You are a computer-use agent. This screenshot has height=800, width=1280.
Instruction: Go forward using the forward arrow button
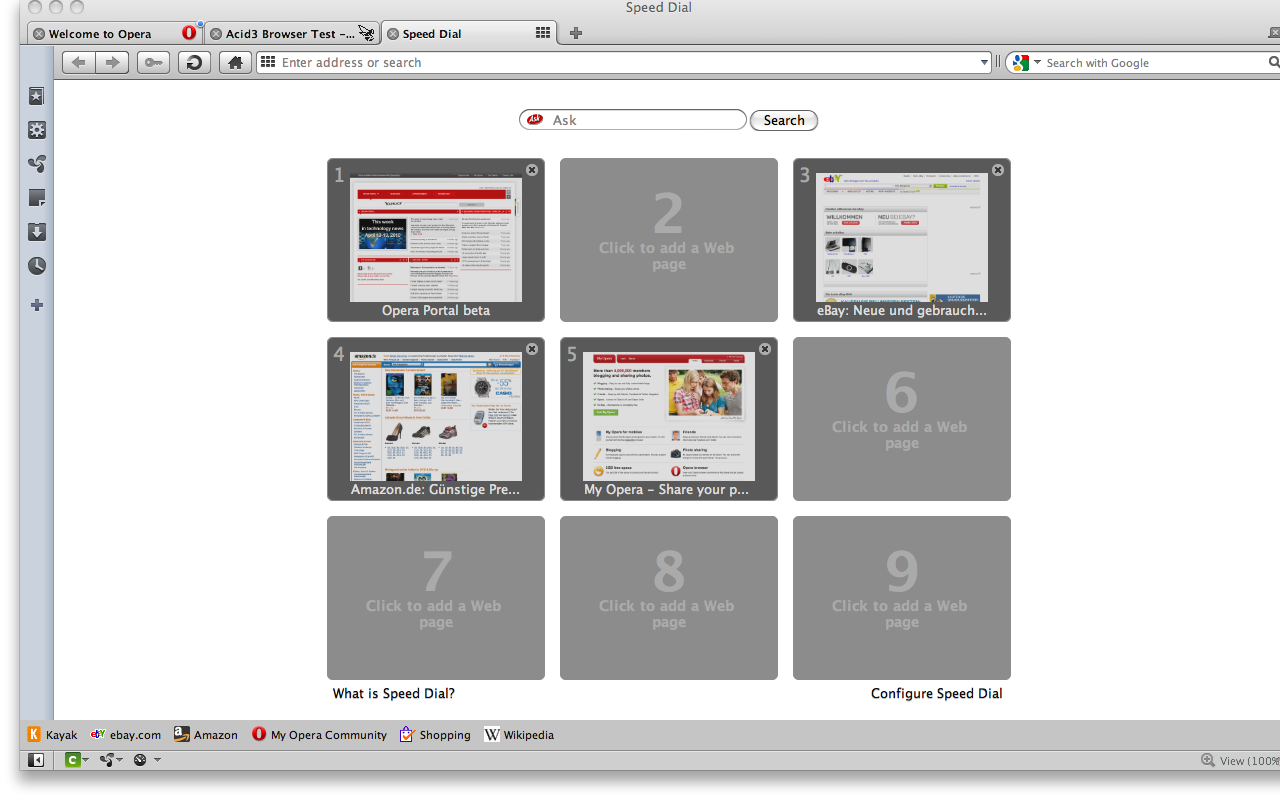coord(112,63)
